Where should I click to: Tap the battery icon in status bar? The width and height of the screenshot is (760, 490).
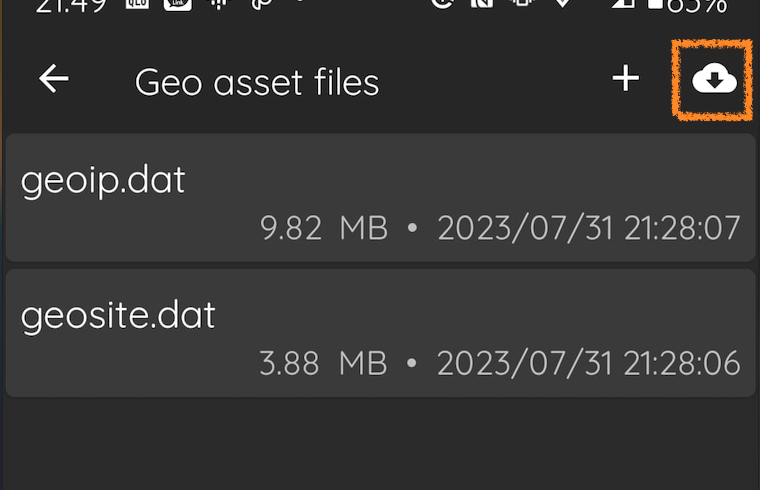[655, 4]
